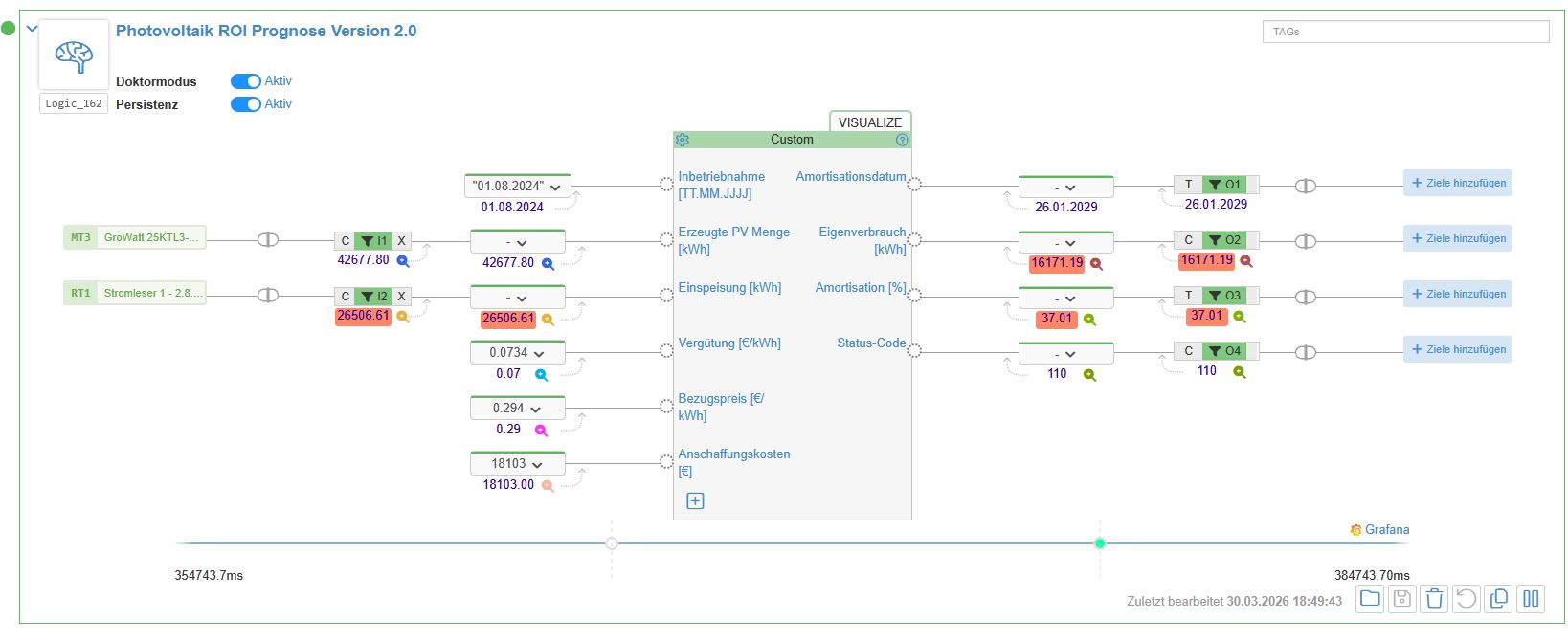Viewport: 1568px width, 642px height.
Task: Click the plus icon below Anschaffungskosten
Action: pyautogui.click(x=695, y=501)
